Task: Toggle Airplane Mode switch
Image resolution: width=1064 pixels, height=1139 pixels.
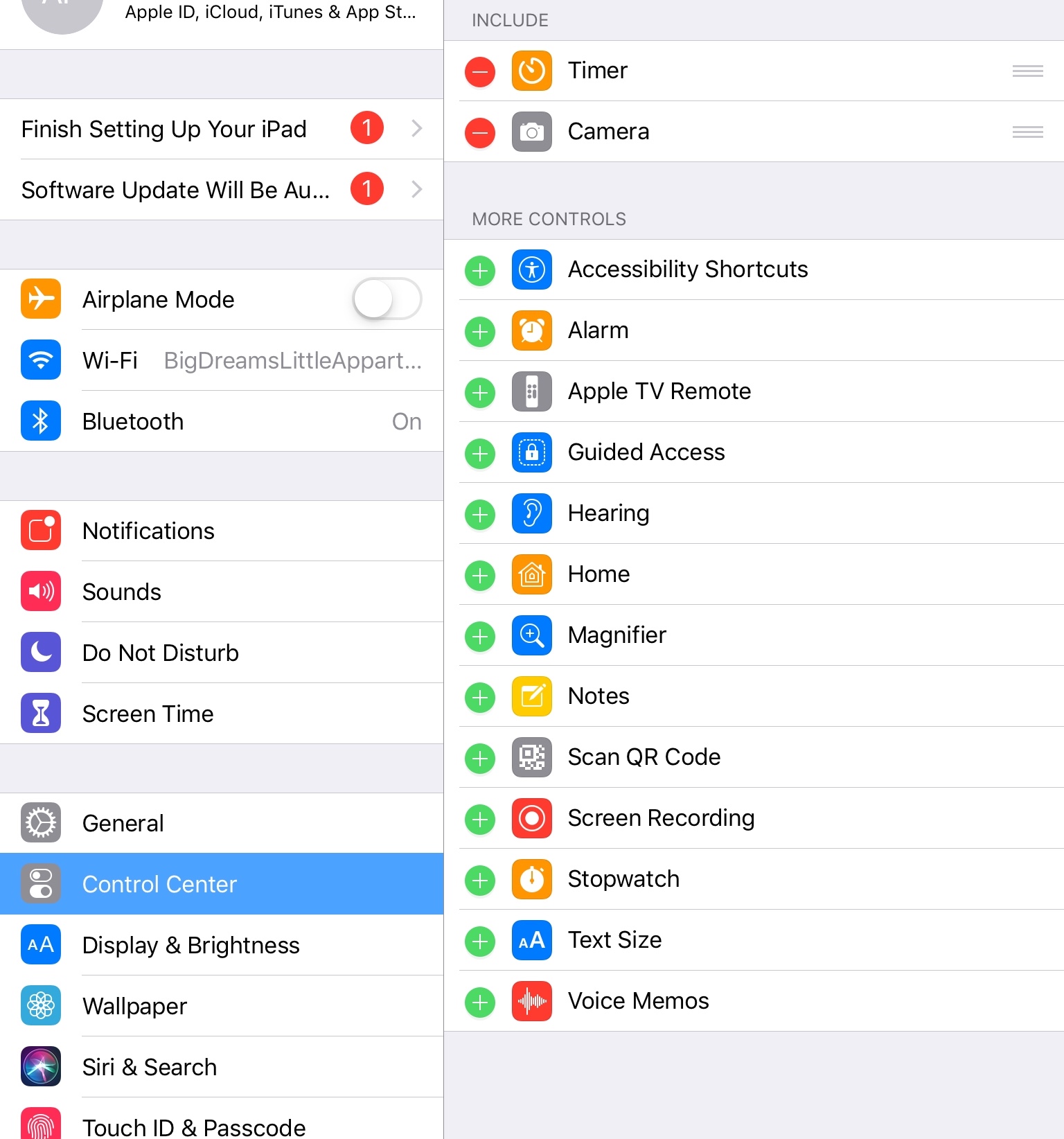Action: 387,299
